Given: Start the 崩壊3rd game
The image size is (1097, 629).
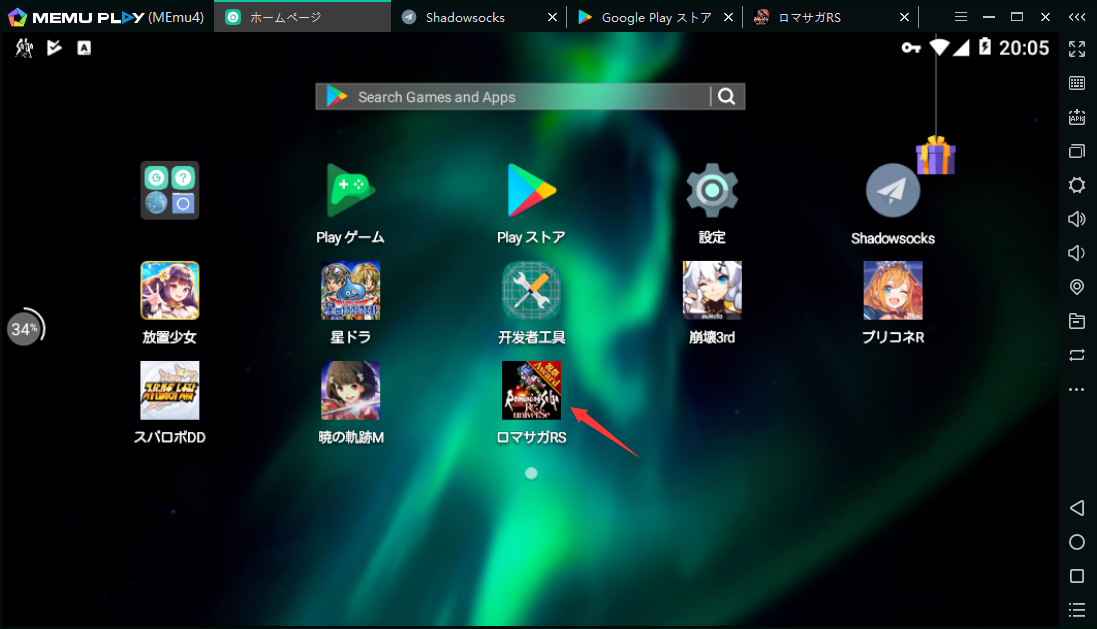Looking at the screenshot, I should tap(712, 291).
